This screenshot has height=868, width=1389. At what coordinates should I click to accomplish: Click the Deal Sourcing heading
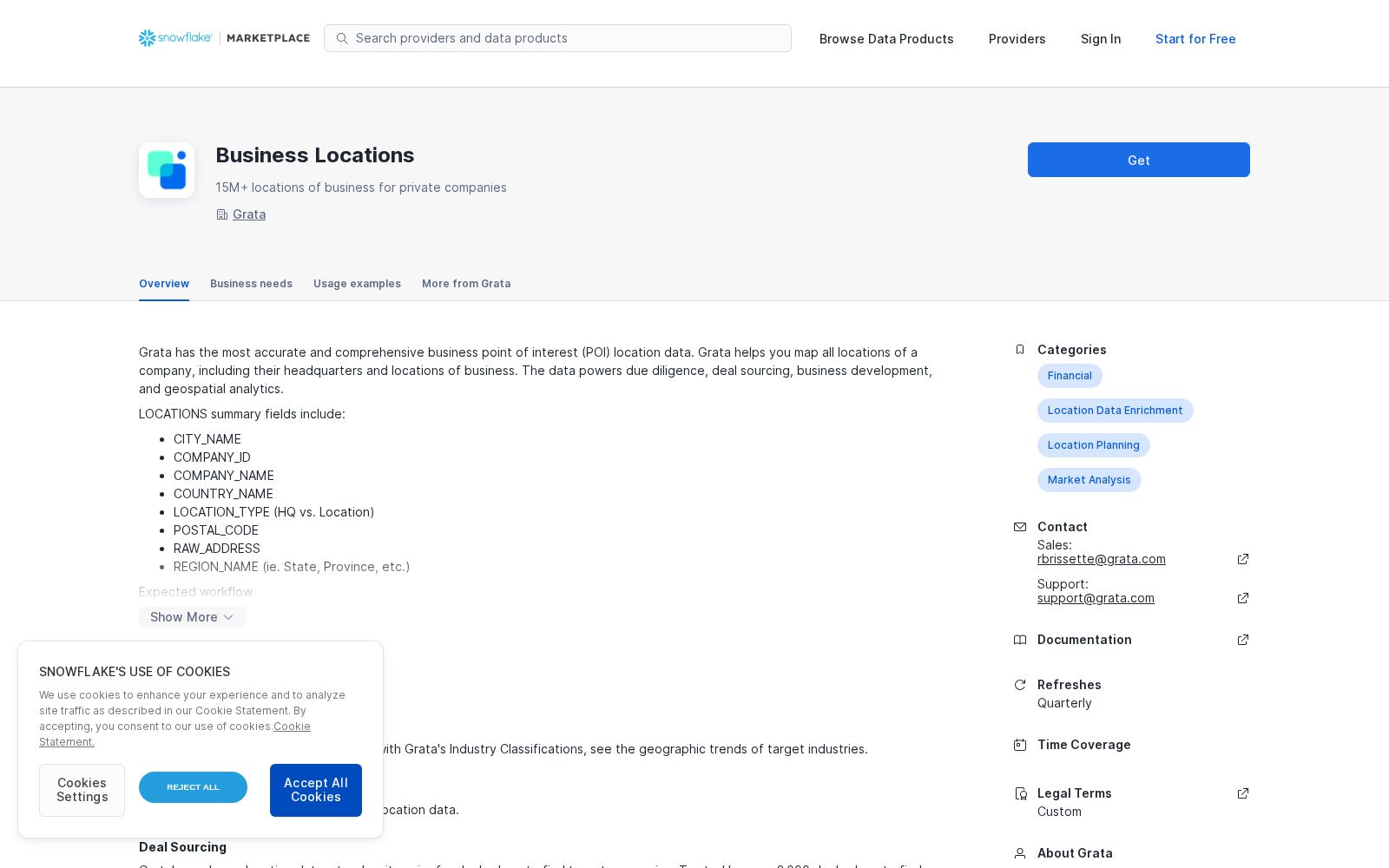[x=182, y=847]
